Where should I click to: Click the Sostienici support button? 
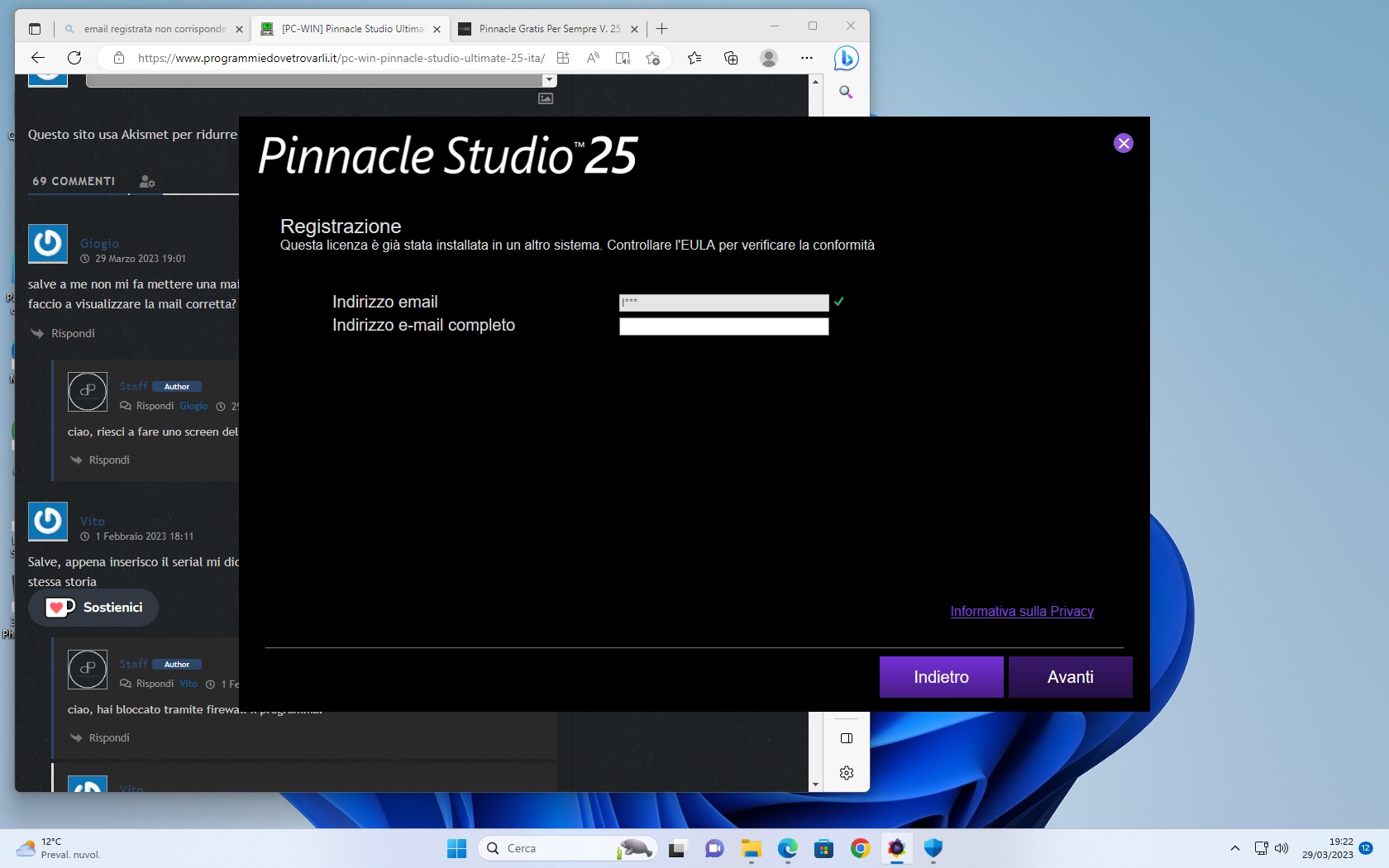coord(93,608)
